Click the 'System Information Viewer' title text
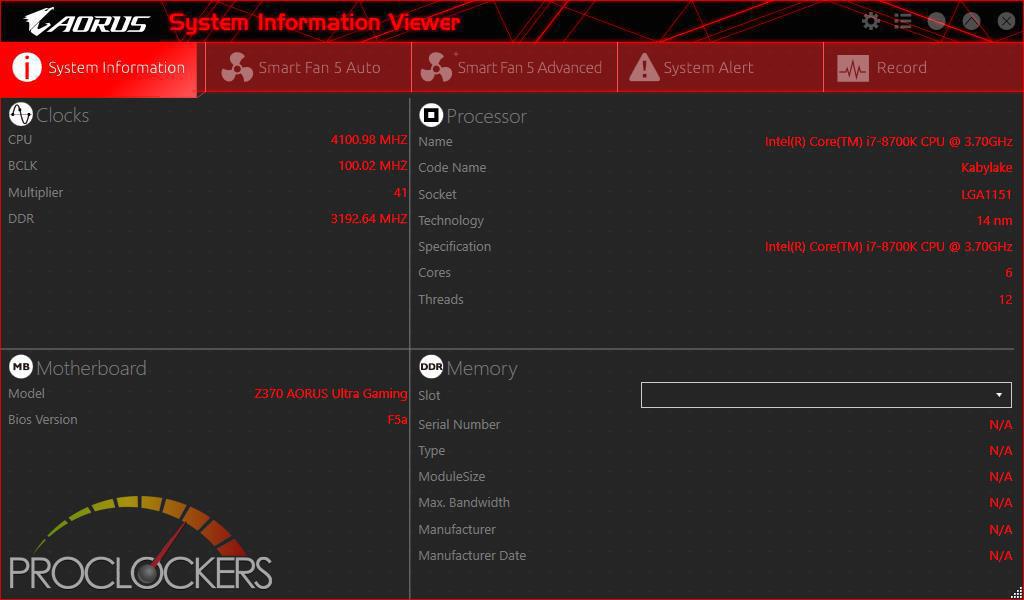 (x=315, y=22)
